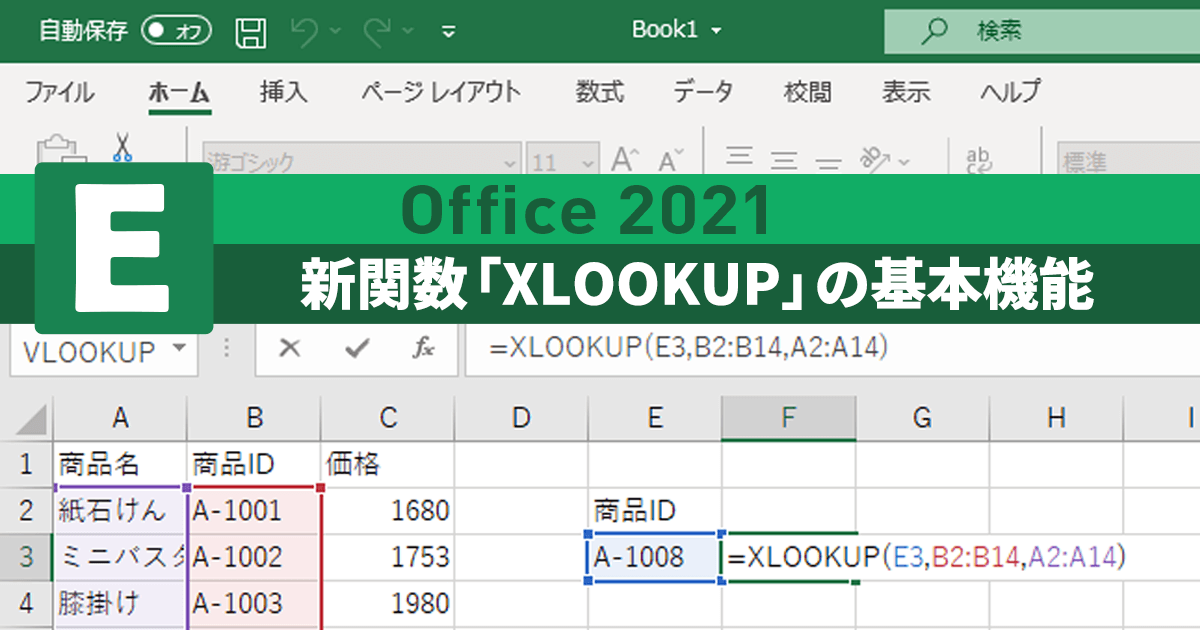Click cell B2 containing A-1001
The height and width of the screenshot is (630, 1200).
254,510
